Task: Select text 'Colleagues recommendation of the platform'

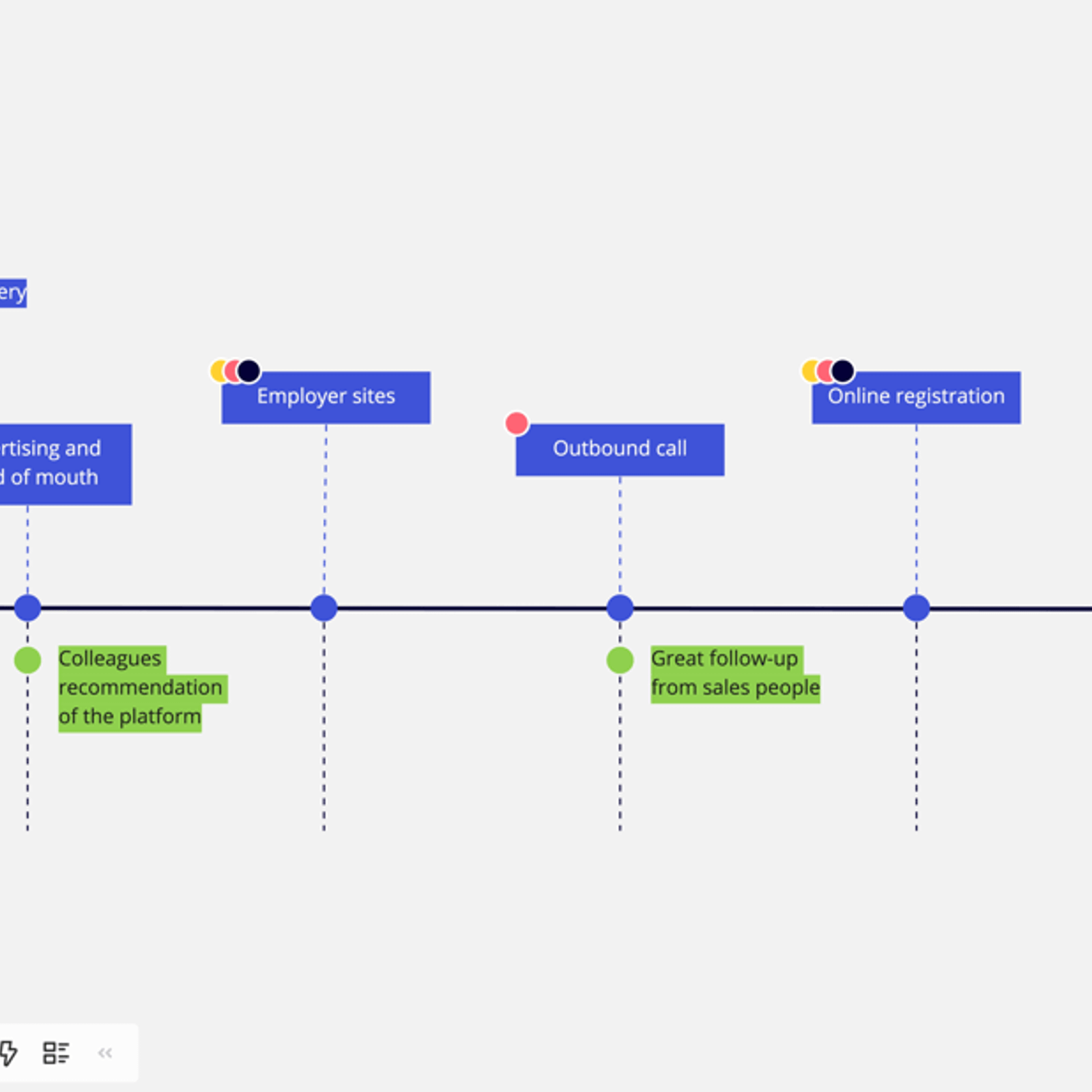Action: coord(143,689)
